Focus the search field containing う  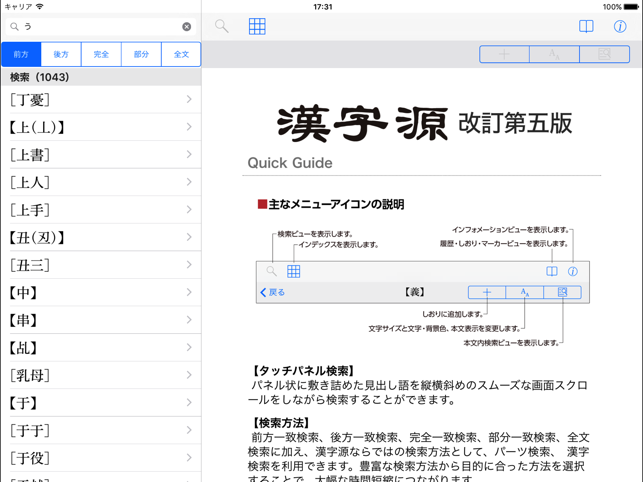(100, 27)
